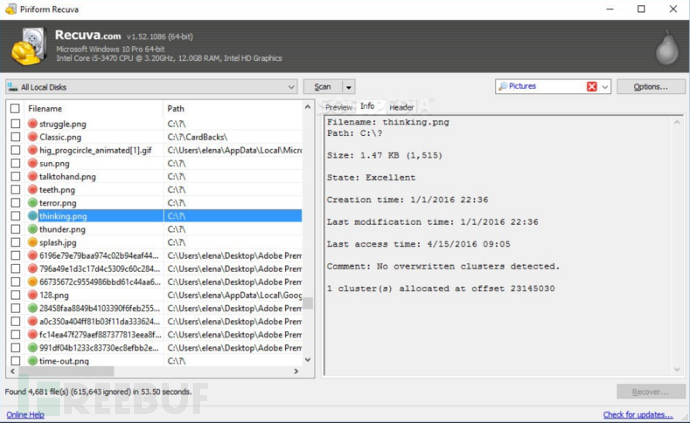Click the orange status dot beside splash.jpg
690x423 pixels.
coord(33,242)
